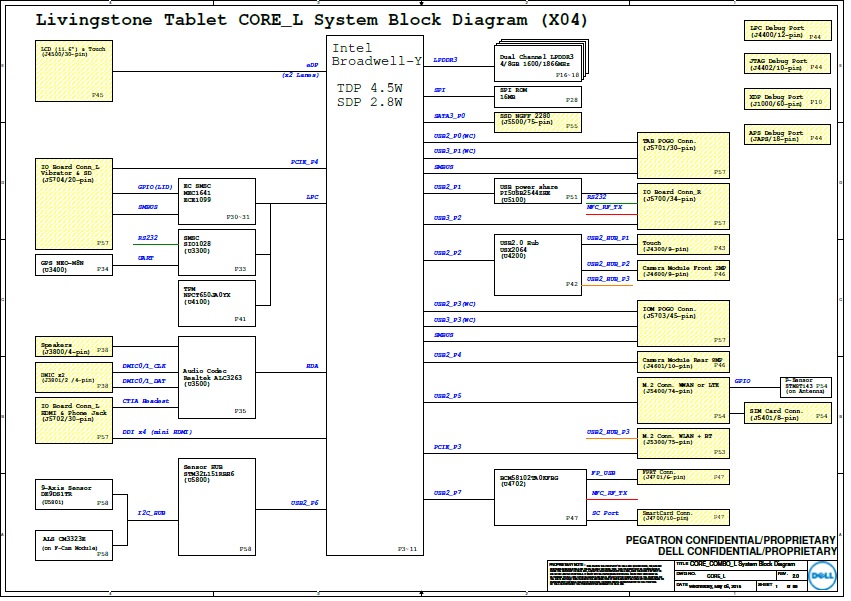Click the 'CTIA Headset' signal label

pos(145,401)
